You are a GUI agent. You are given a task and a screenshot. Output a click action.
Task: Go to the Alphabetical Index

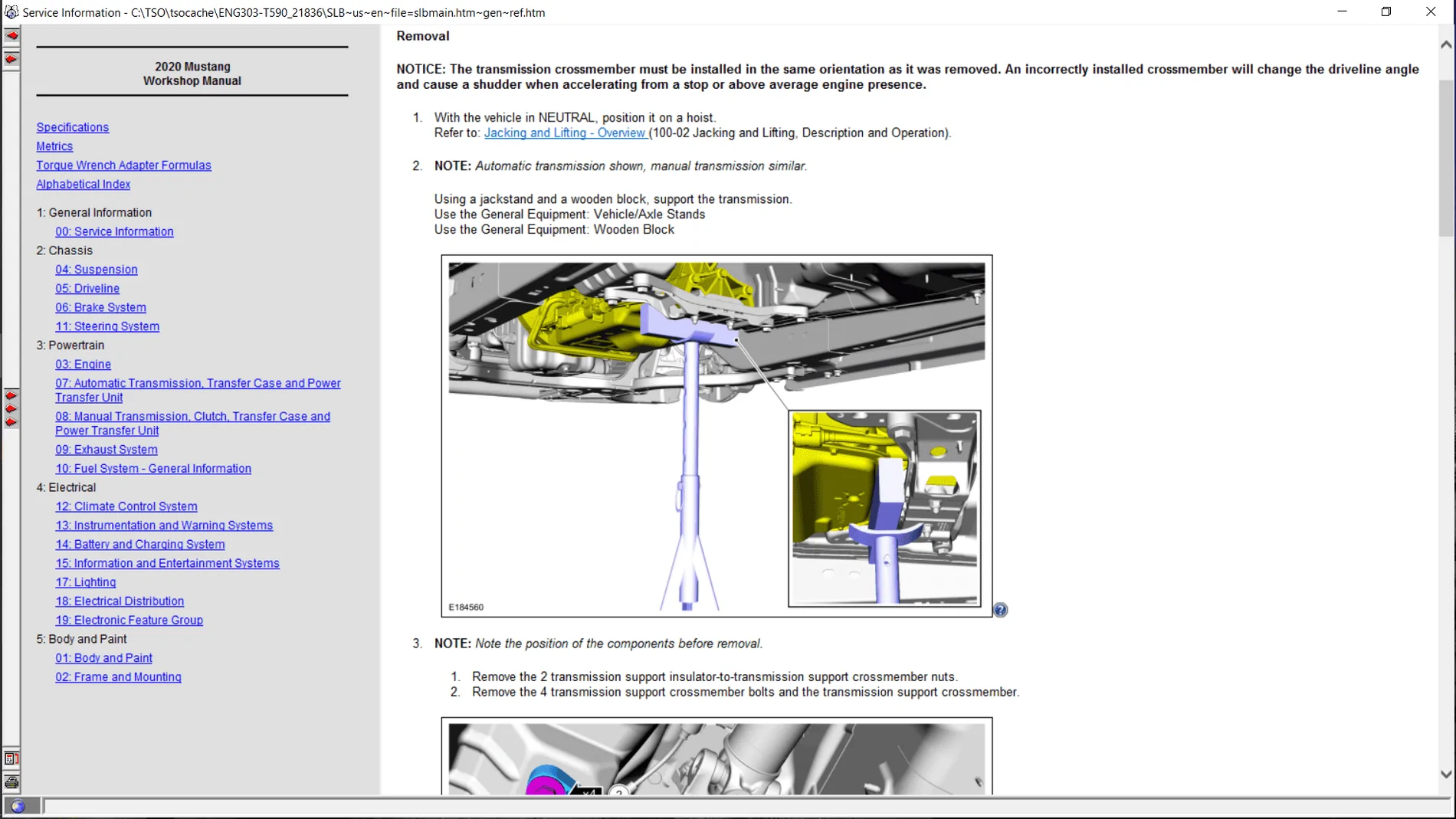pyautogui.click(x=83, y=184)
